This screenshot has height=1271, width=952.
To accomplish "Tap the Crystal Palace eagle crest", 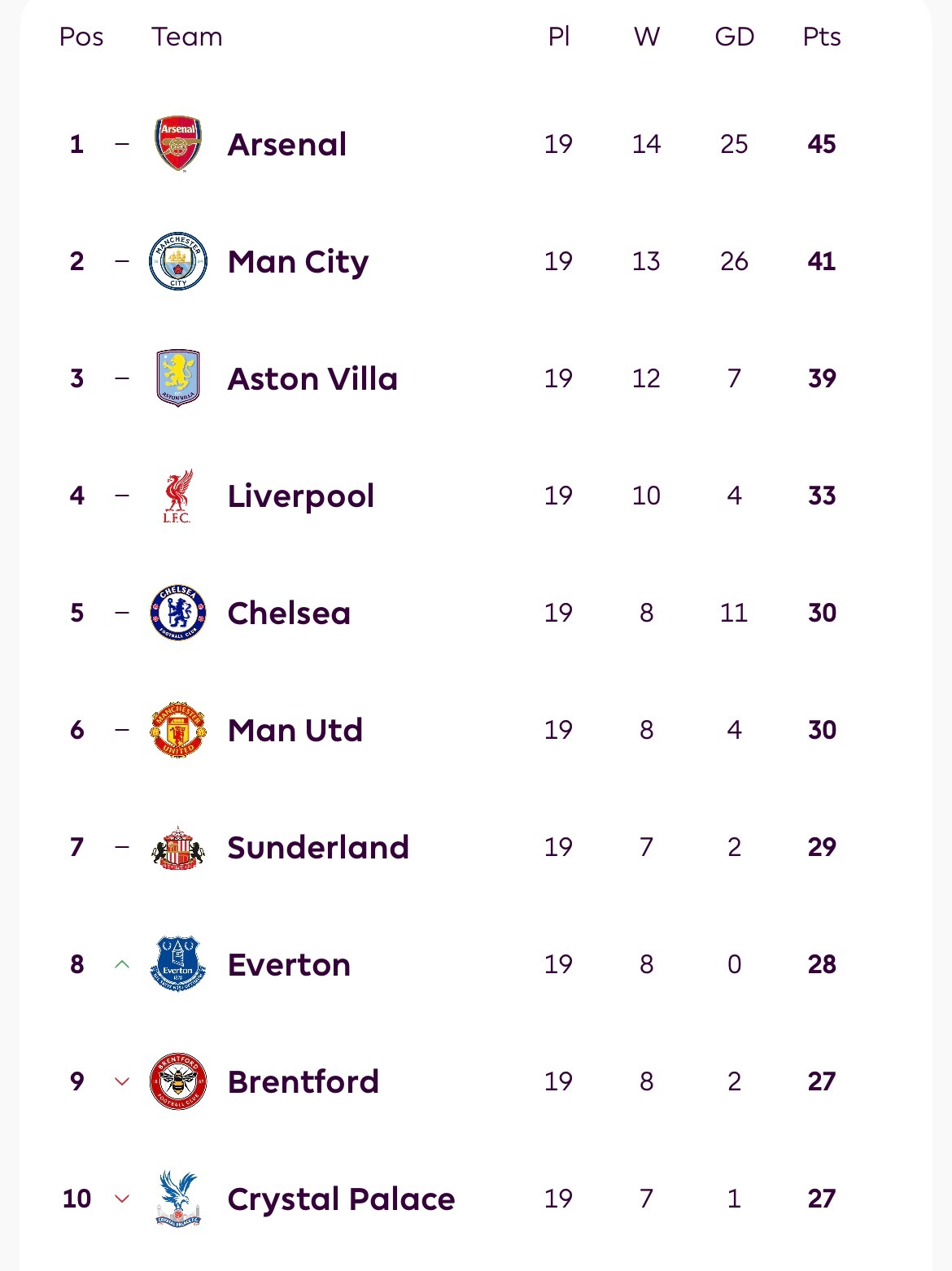I will pyautogui.click(x=178, y=1199).
